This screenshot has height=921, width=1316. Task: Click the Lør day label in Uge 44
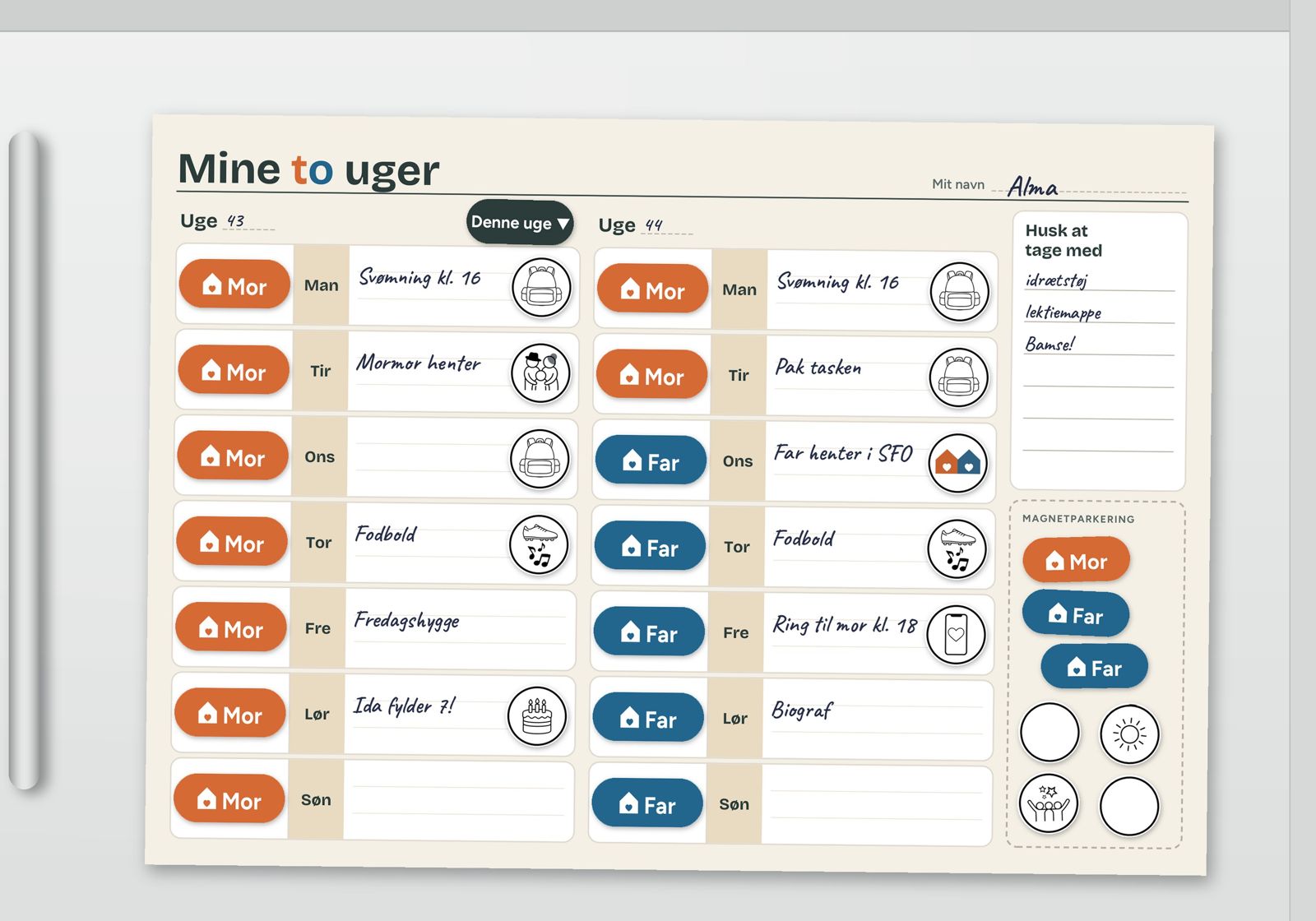pos(734,719)
